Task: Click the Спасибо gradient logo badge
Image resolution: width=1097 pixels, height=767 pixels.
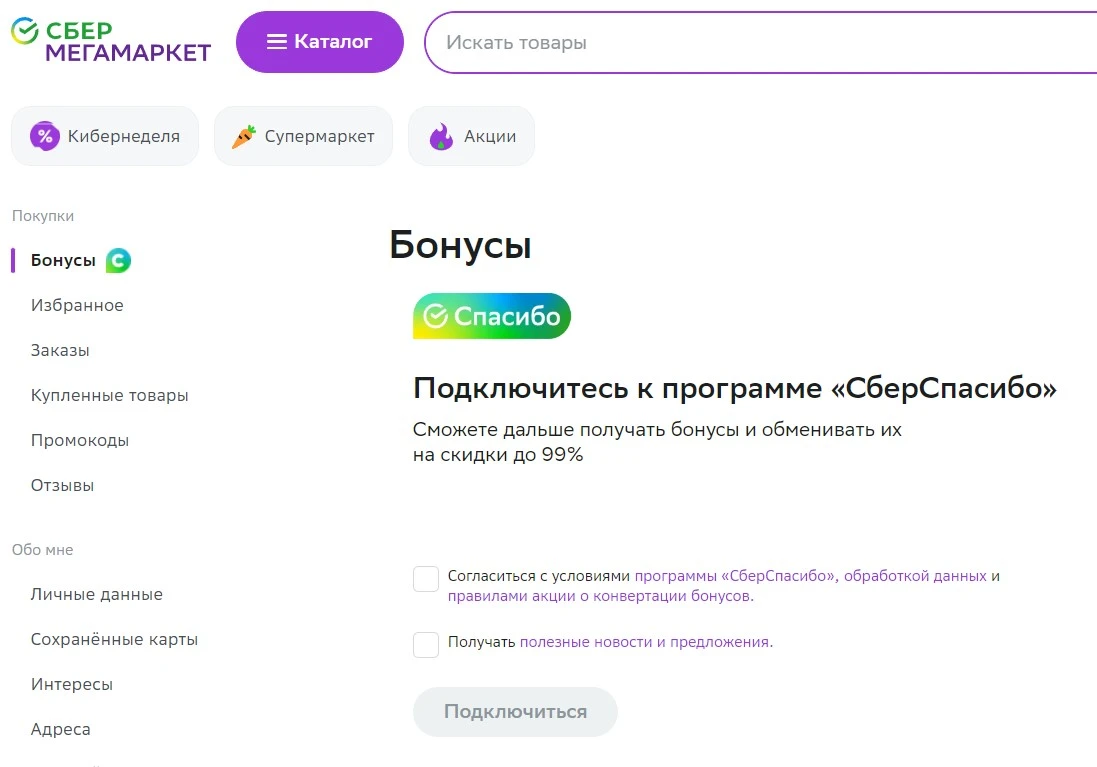Action: (492, 316)
